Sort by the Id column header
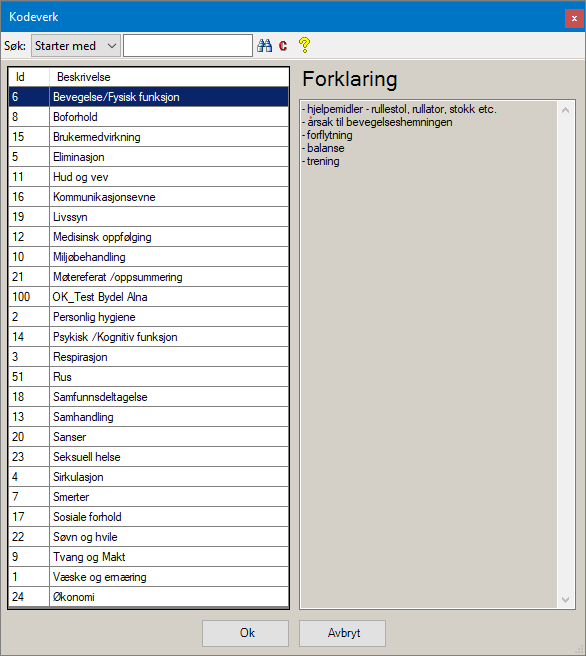586x656 pixels. coord(29,77)
